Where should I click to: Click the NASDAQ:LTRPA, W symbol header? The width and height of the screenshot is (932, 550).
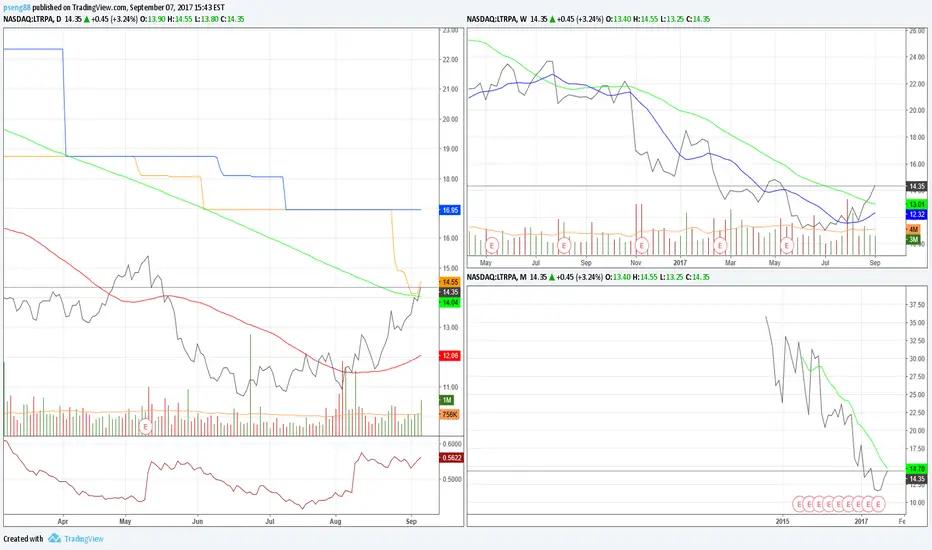coord(497,19)
